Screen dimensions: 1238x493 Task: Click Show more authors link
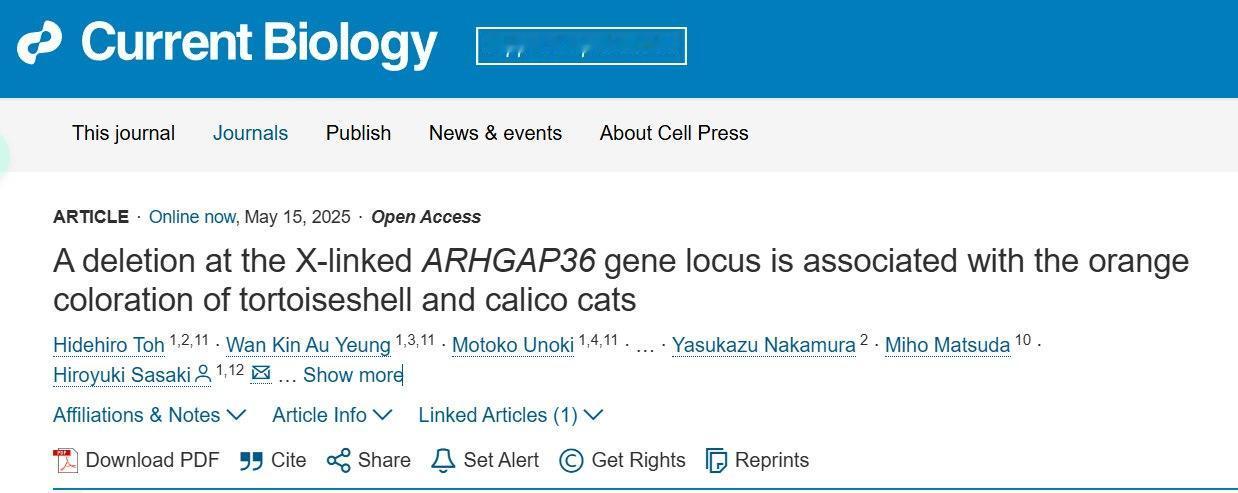tap(352, 375)
